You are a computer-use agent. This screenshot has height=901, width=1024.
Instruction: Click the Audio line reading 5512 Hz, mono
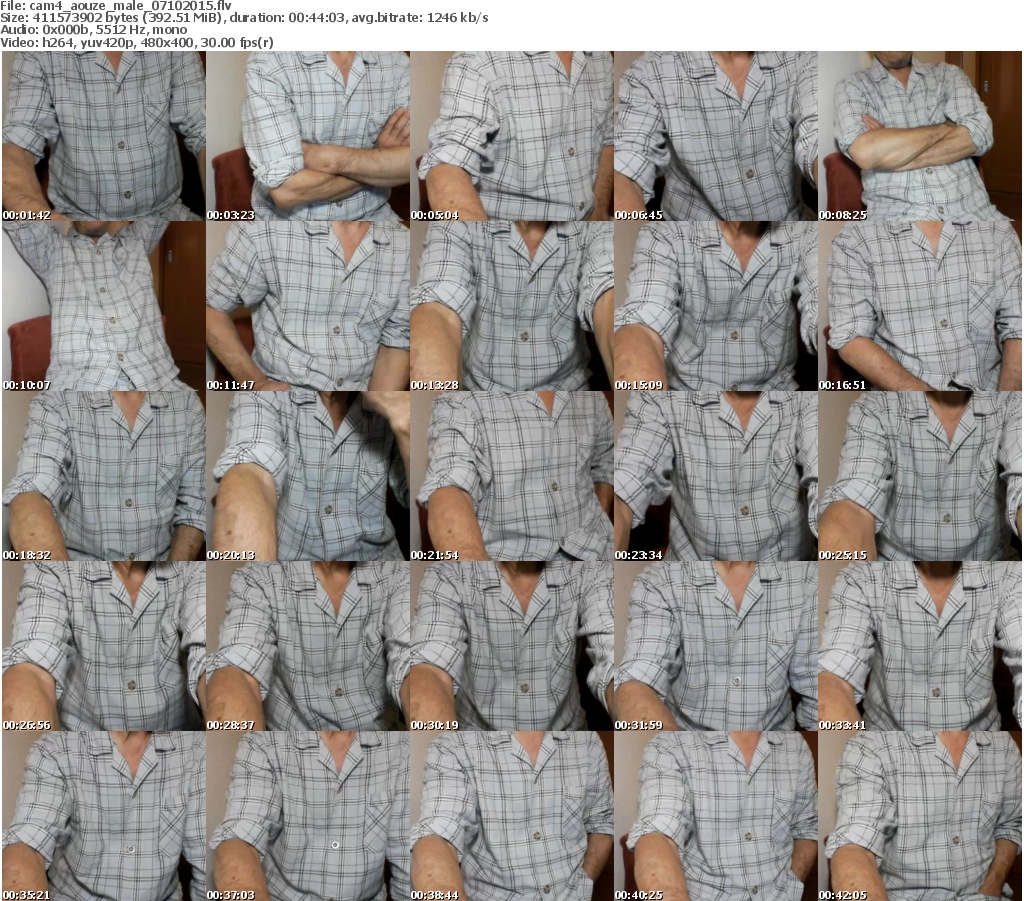[93, 30]
